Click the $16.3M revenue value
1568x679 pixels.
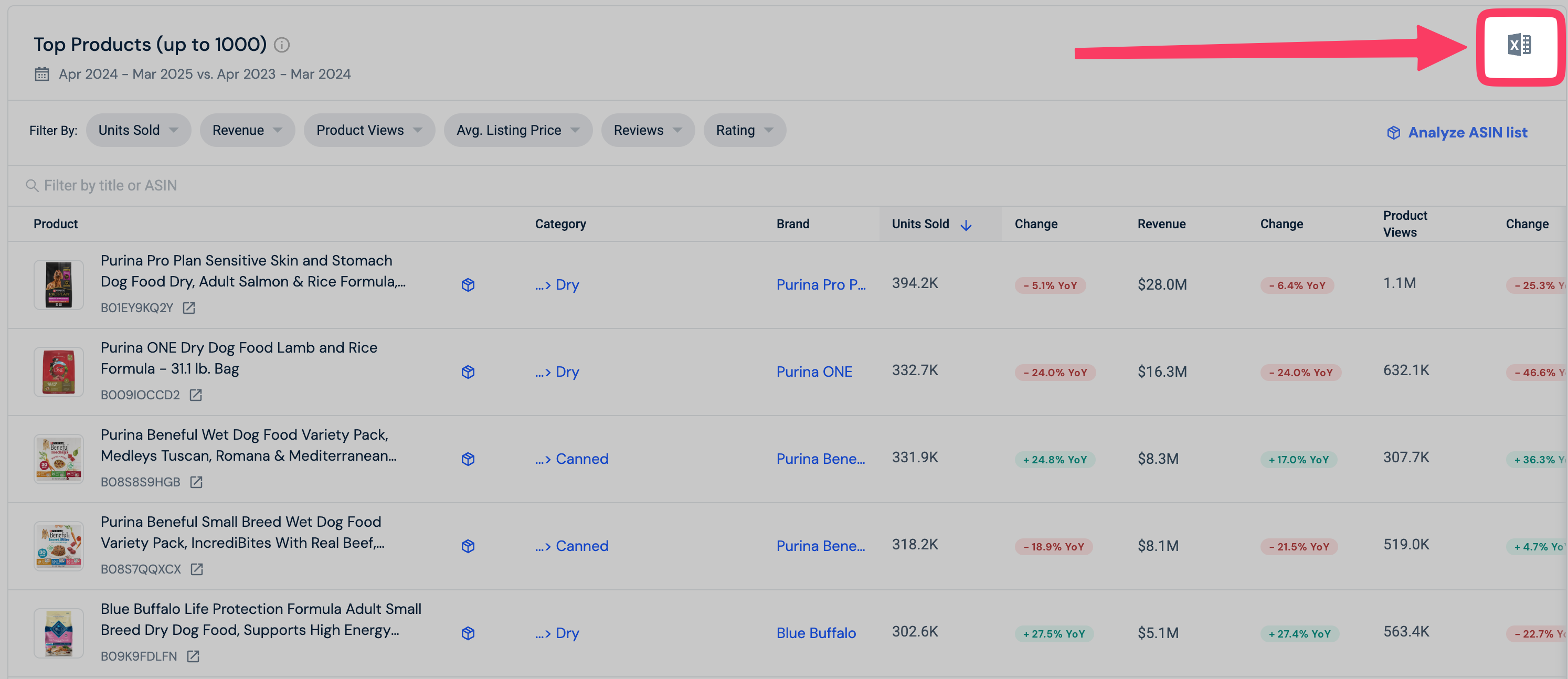1162,372
